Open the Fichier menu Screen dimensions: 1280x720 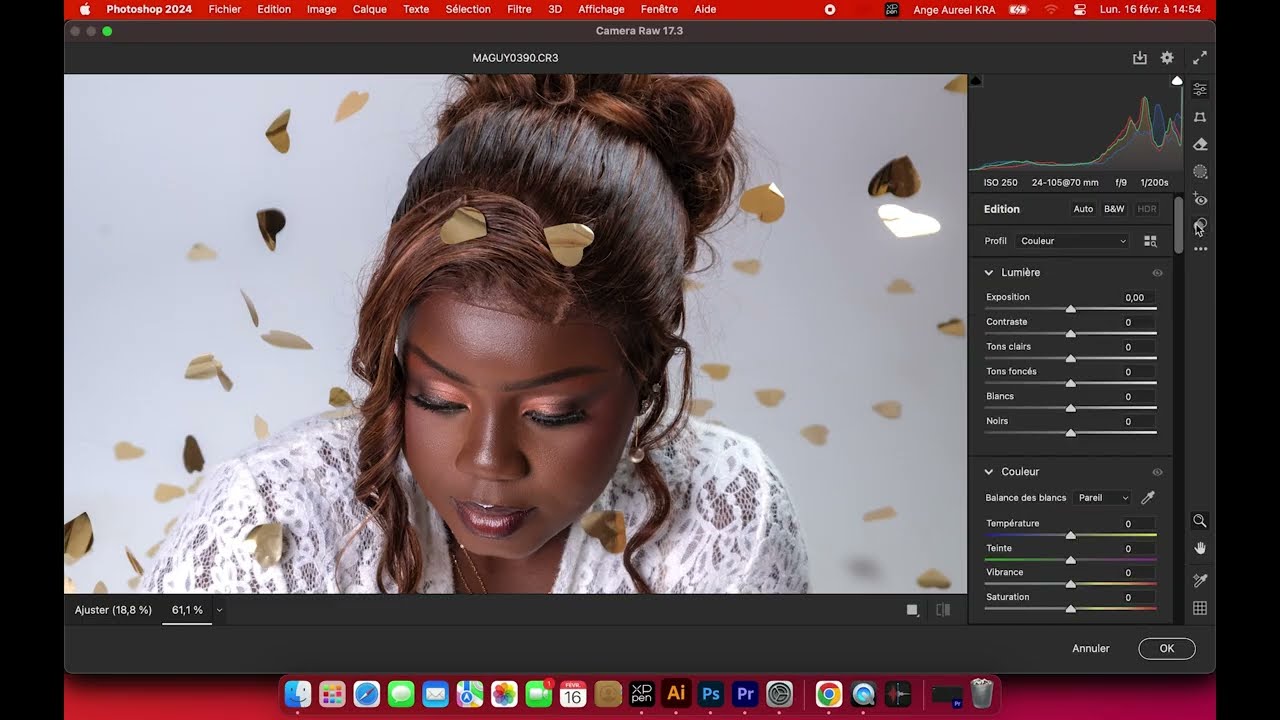(225, 9)
